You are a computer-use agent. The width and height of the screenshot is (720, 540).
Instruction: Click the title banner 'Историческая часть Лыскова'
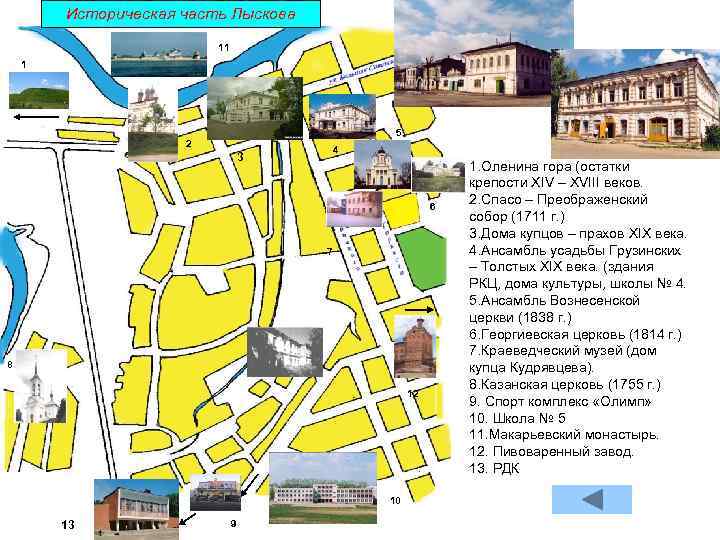click(181, 14)
